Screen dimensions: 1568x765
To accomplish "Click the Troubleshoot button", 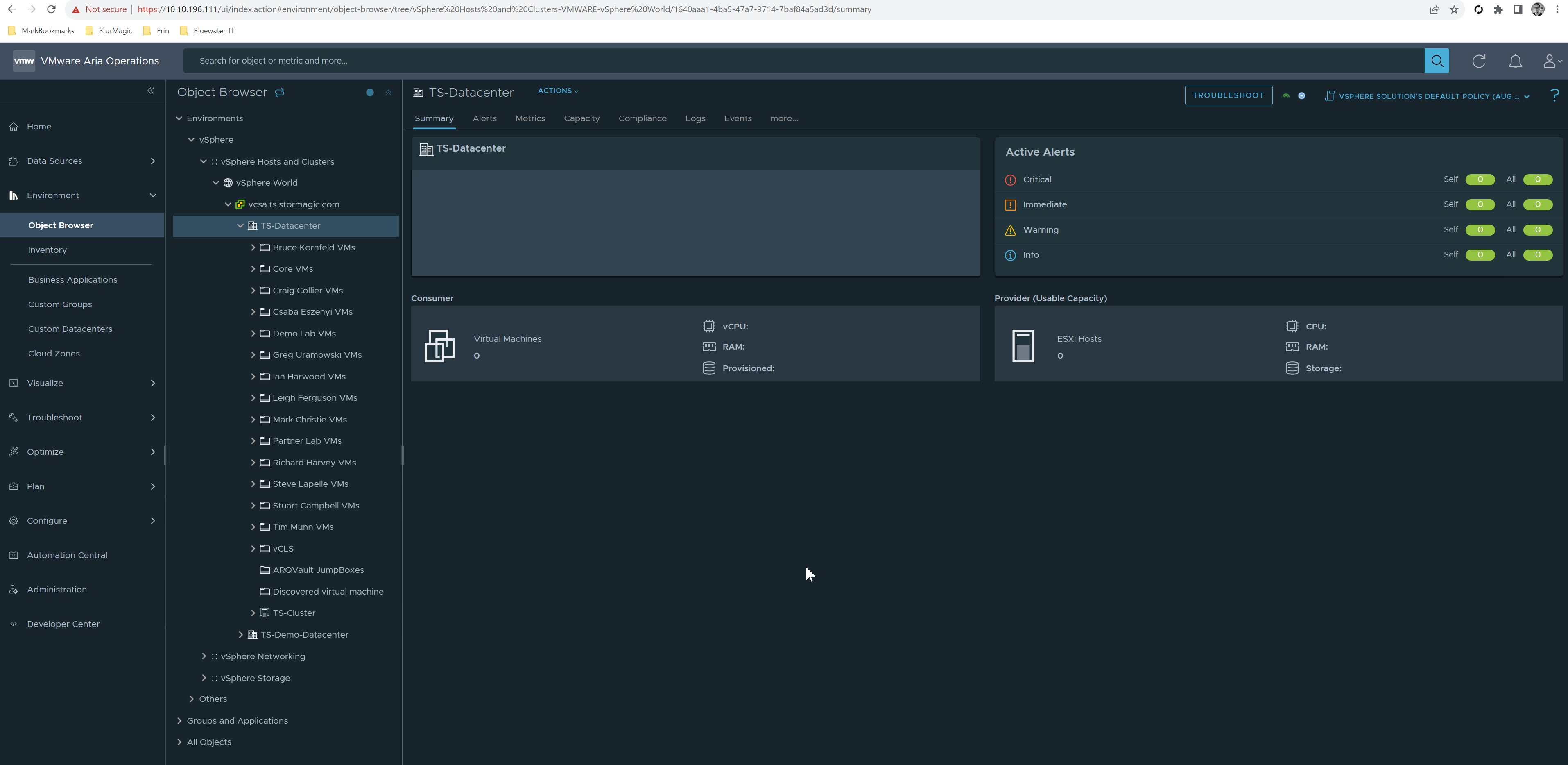I will click(x=1229, y=95).
